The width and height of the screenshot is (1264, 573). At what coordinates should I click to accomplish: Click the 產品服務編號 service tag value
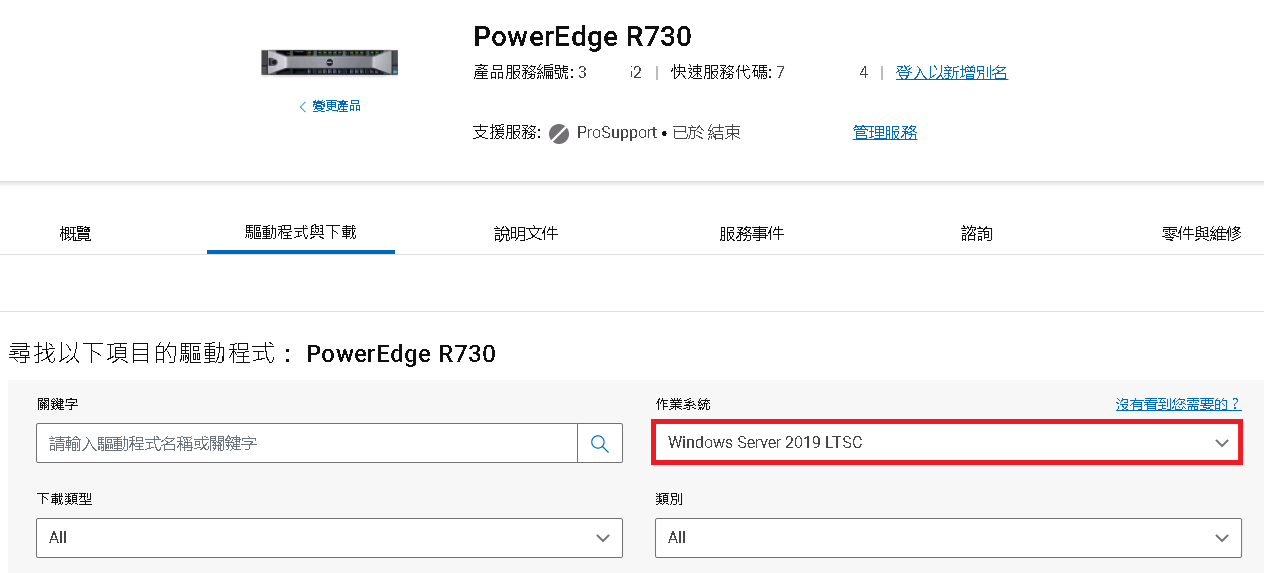[x=610, y=72]
